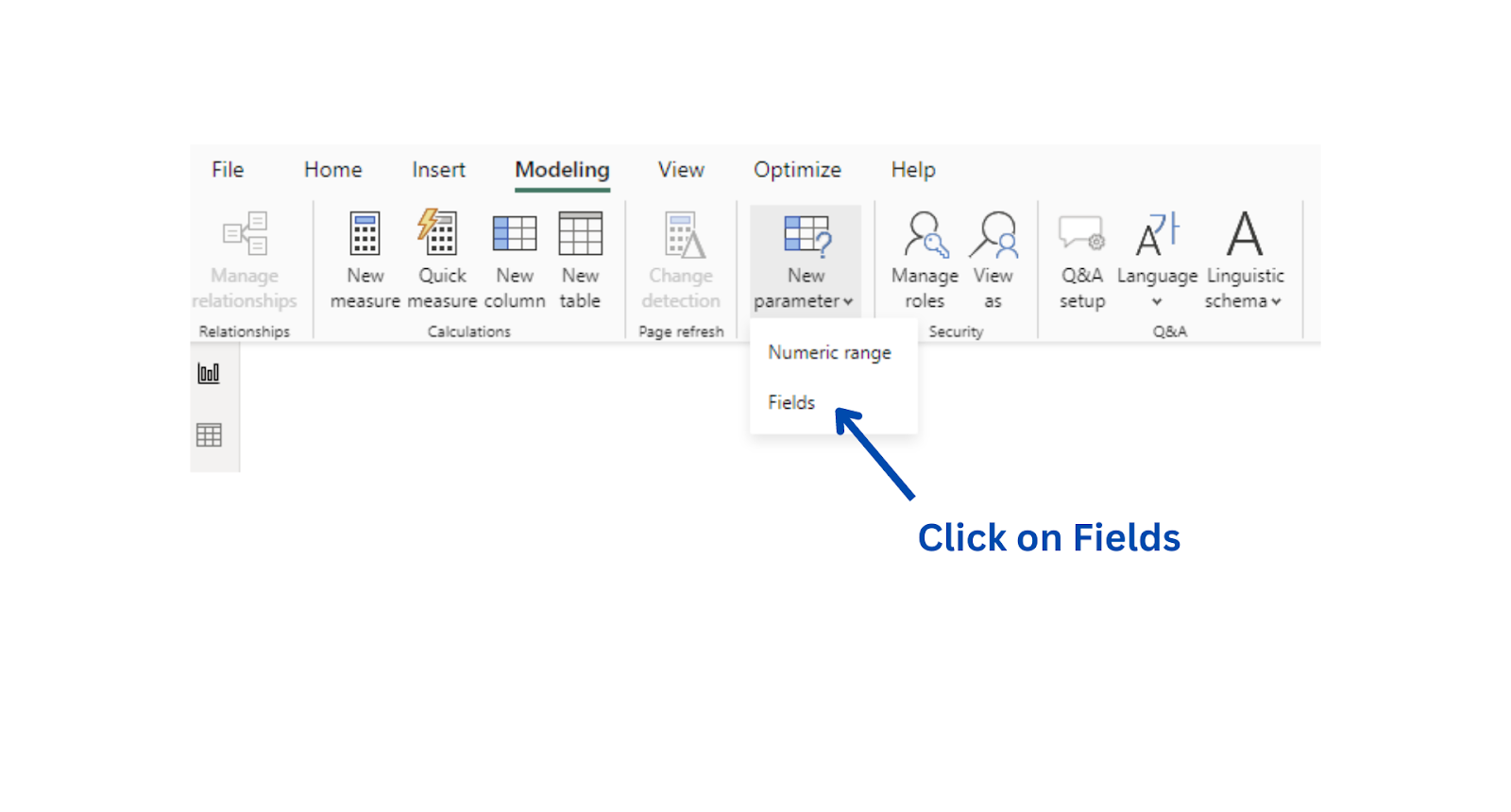The height and width of the screenshot is (812, 1511).
Task: Create a New measure
Action: pyautogui.click(x=365, y=260)
